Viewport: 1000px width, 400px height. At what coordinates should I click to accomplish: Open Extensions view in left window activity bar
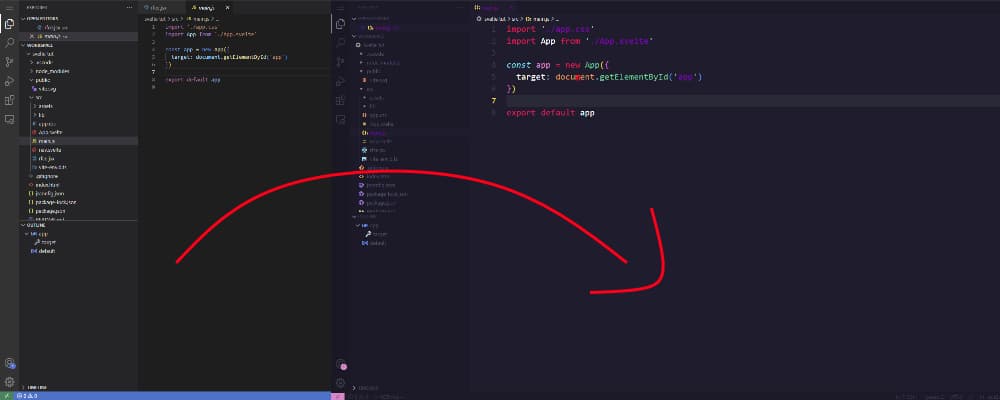(9, 99)
